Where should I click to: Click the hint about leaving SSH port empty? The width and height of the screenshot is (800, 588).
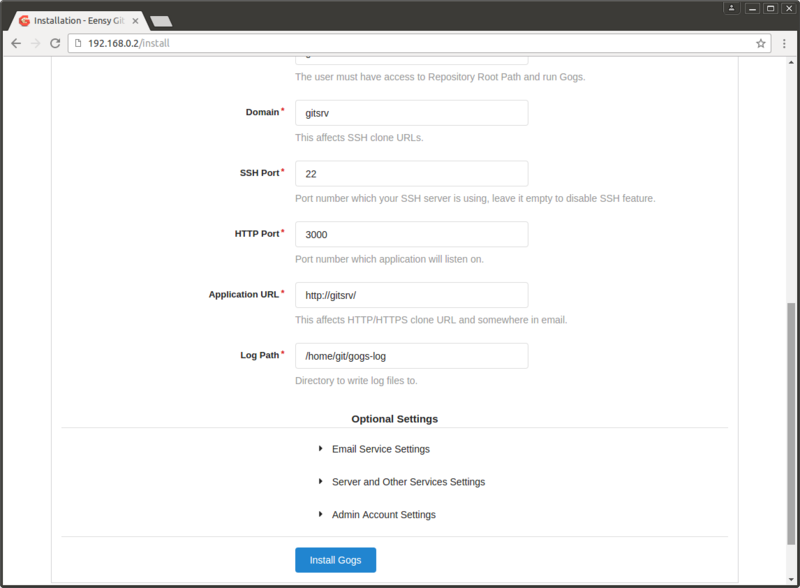475,199
